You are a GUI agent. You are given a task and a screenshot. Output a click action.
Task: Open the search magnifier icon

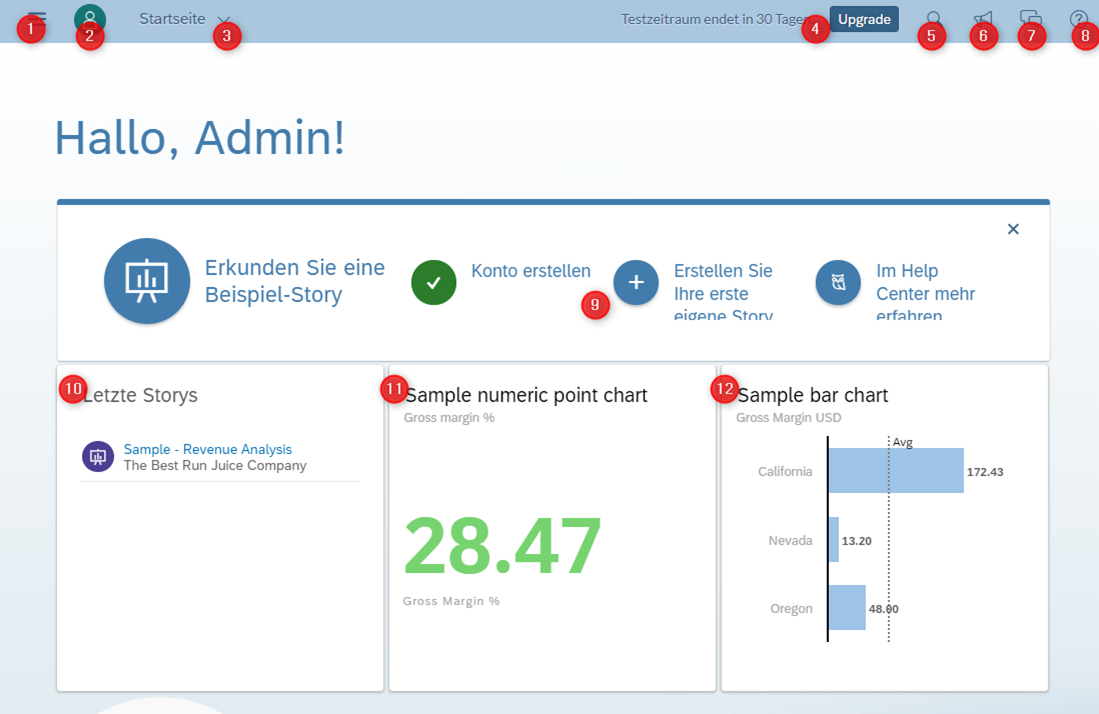(934, 19)
